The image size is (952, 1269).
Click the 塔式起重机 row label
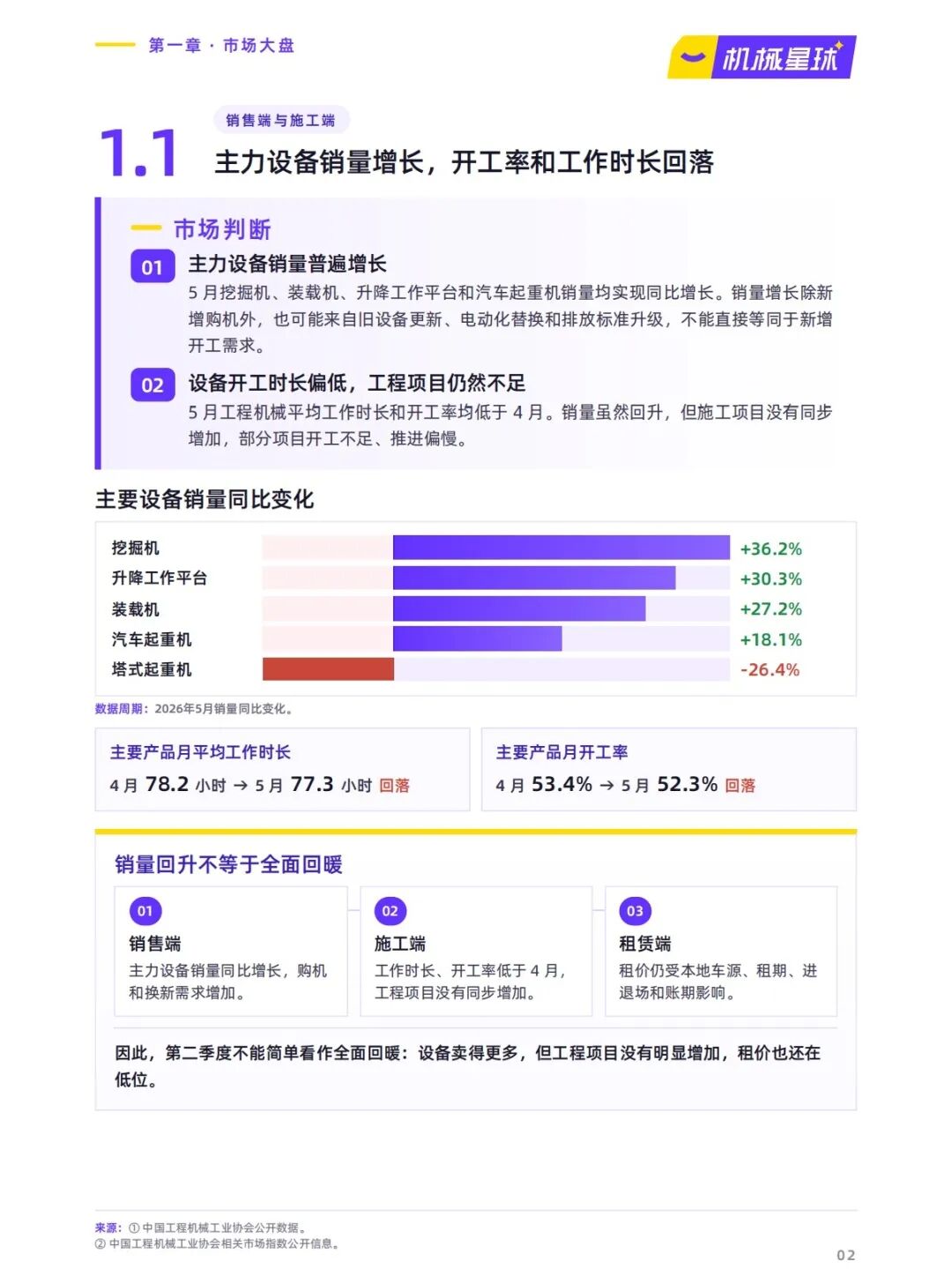[151, 669]
